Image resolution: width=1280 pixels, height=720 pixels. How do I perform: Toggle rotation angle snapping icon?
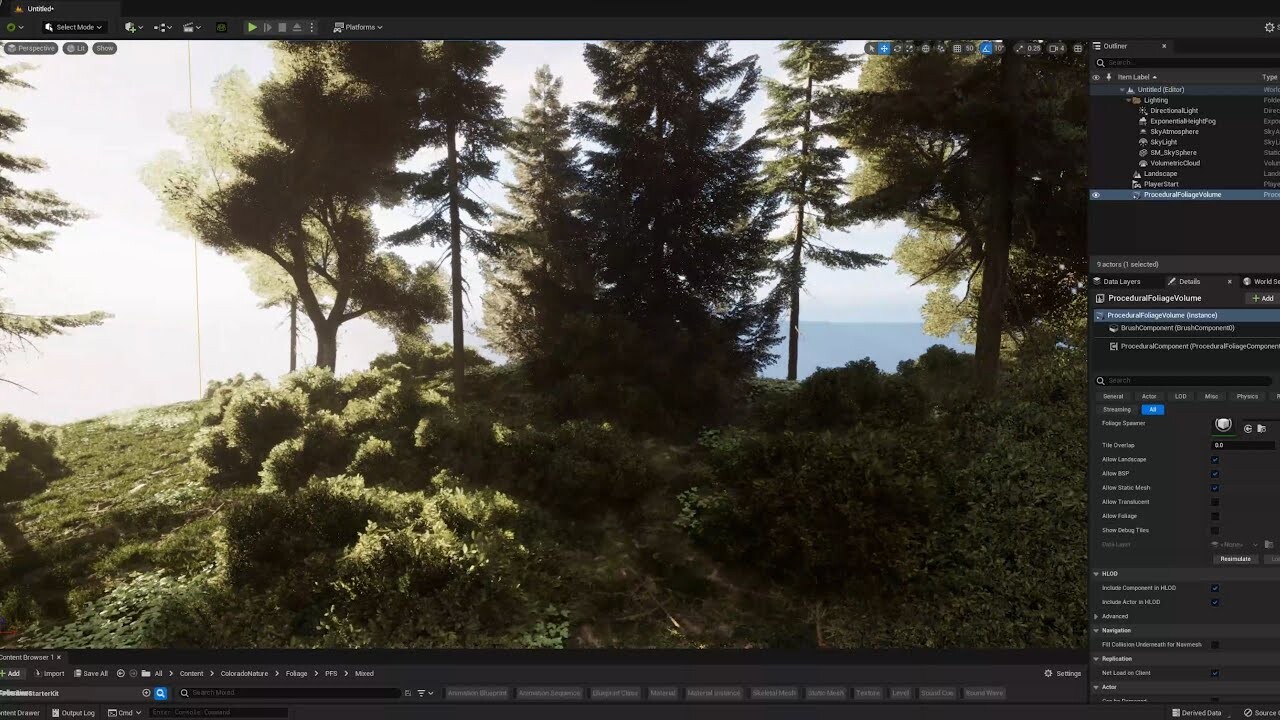987,48
